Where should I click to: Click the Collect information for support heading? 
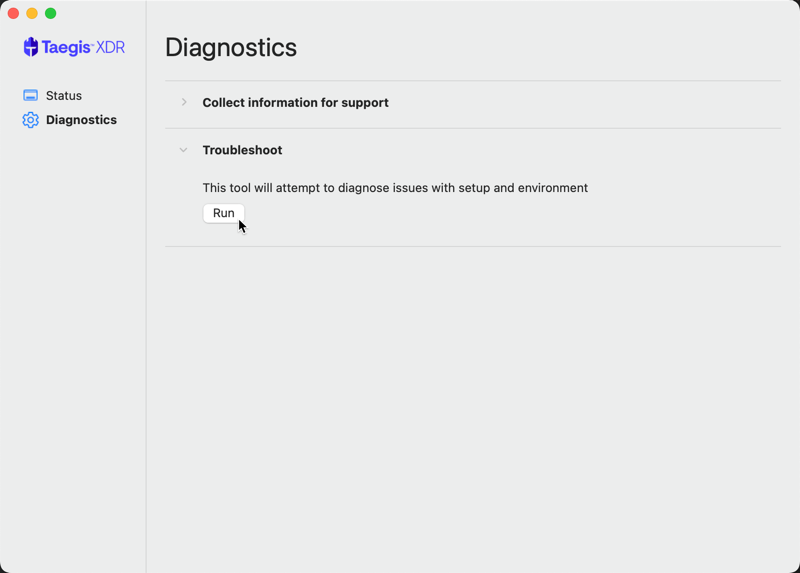[x=295, y=103]
